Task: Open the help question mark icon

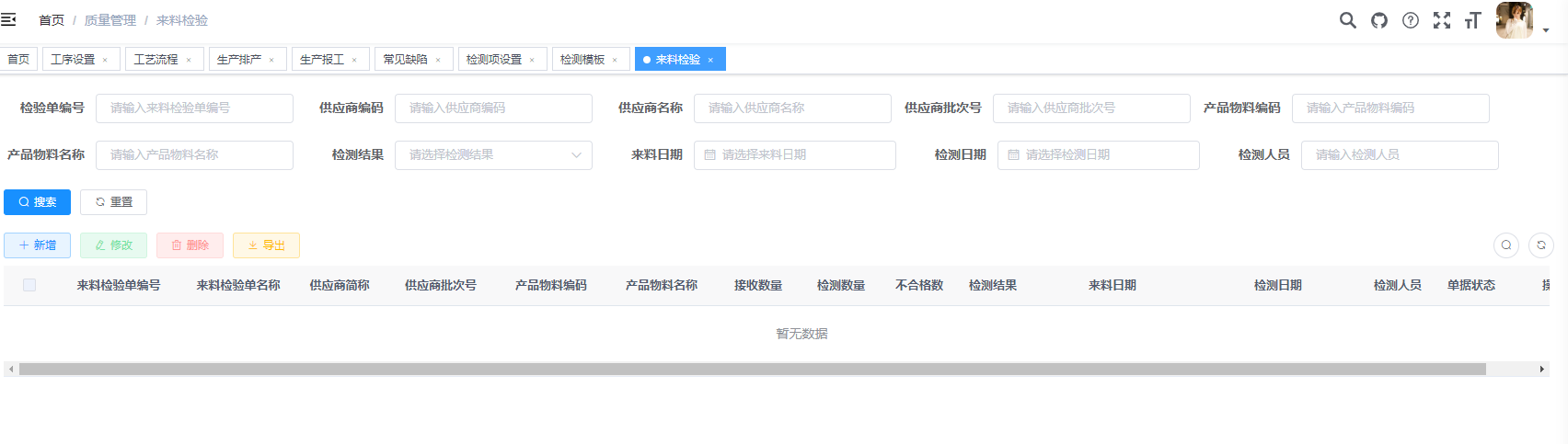Action: pos(1410,20)
